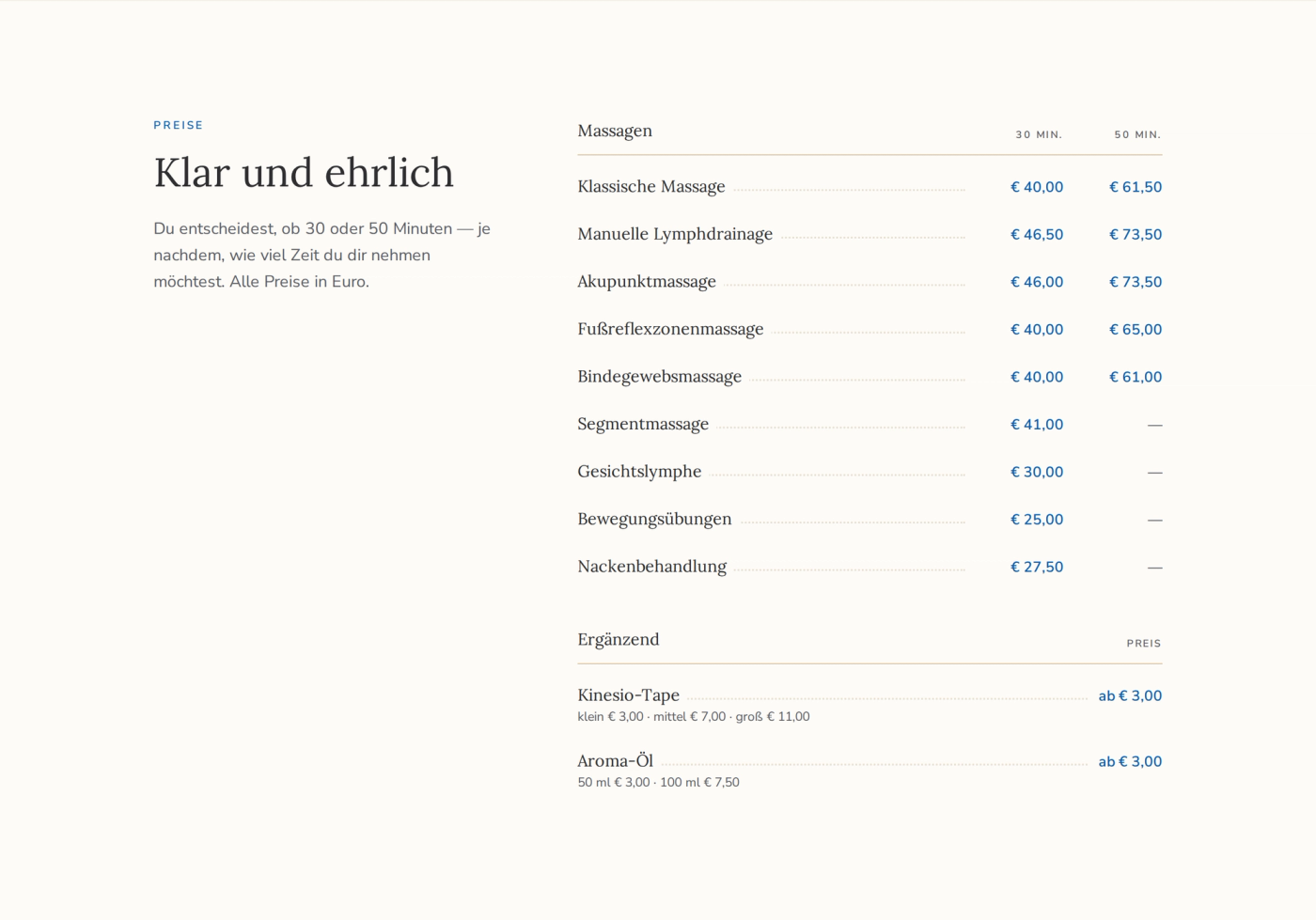Select the 'Kinesio-Tape' item name
The image size is (1316, 920).
point(628,695)
